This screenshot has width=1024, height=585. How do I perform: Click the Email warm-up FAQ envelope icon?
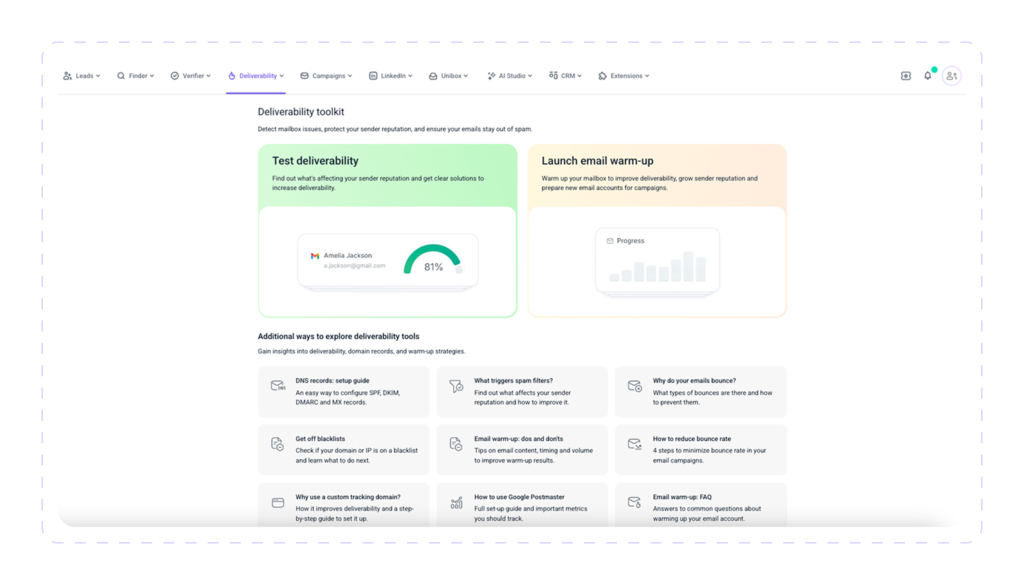point(635,502)
